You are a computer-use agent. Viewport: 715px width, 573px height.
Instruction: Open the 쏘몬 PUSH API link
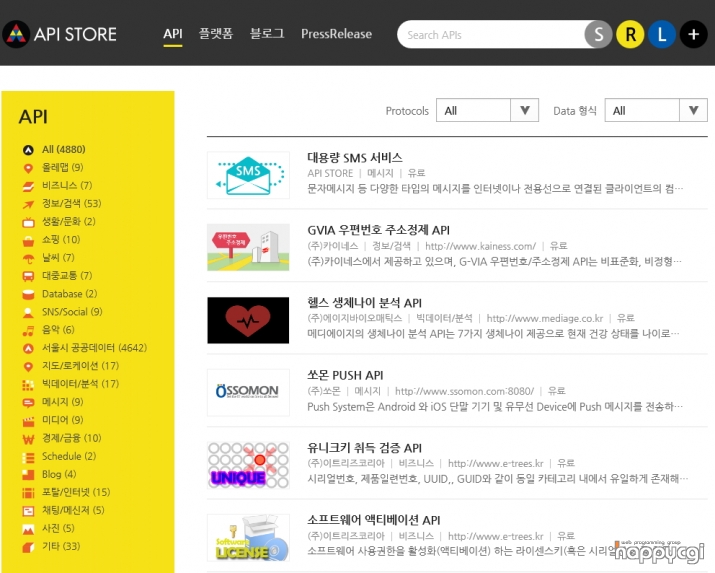[x=345, y=375]
